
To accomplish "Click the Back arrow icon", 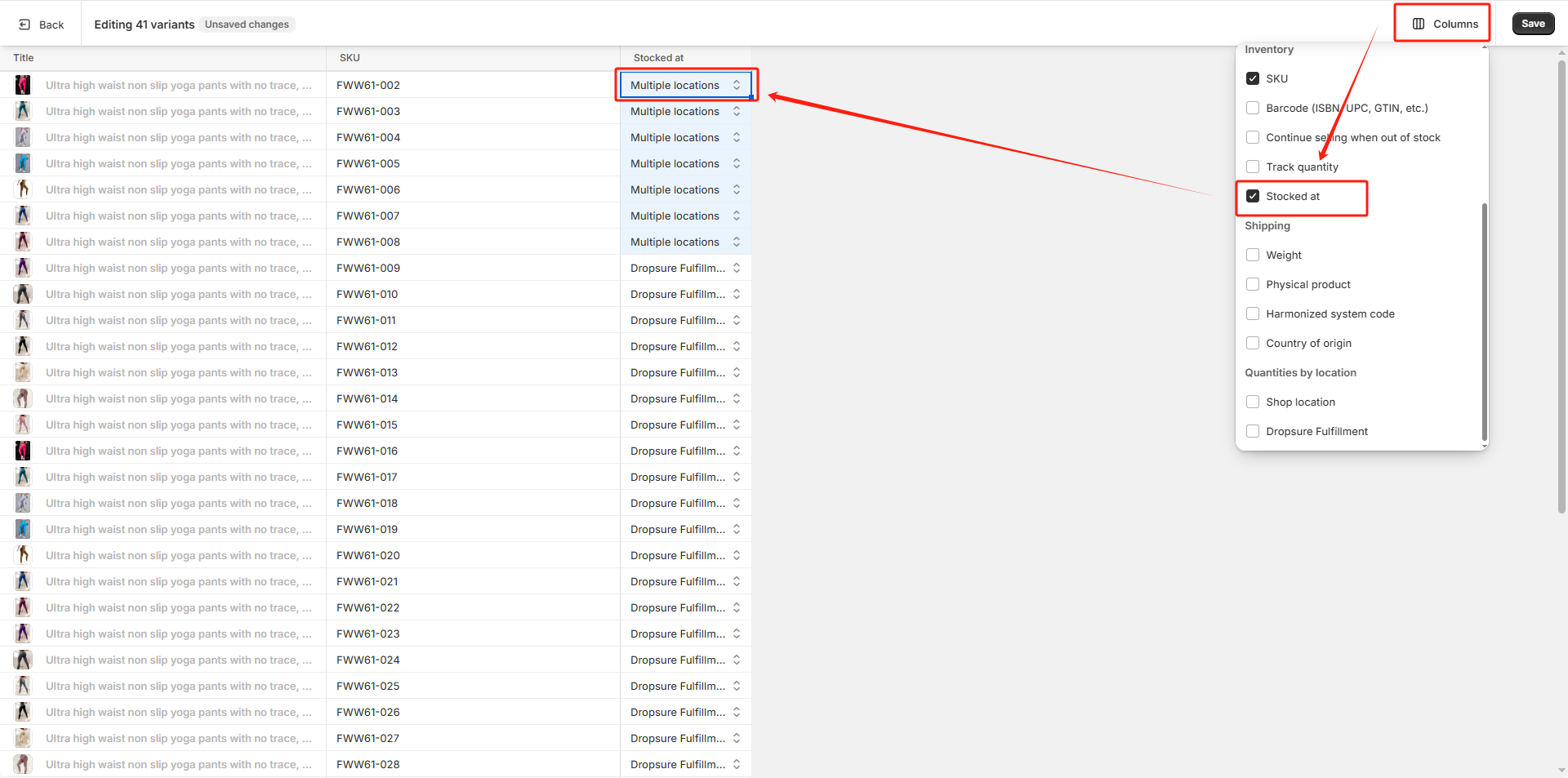I will (24, 24).
